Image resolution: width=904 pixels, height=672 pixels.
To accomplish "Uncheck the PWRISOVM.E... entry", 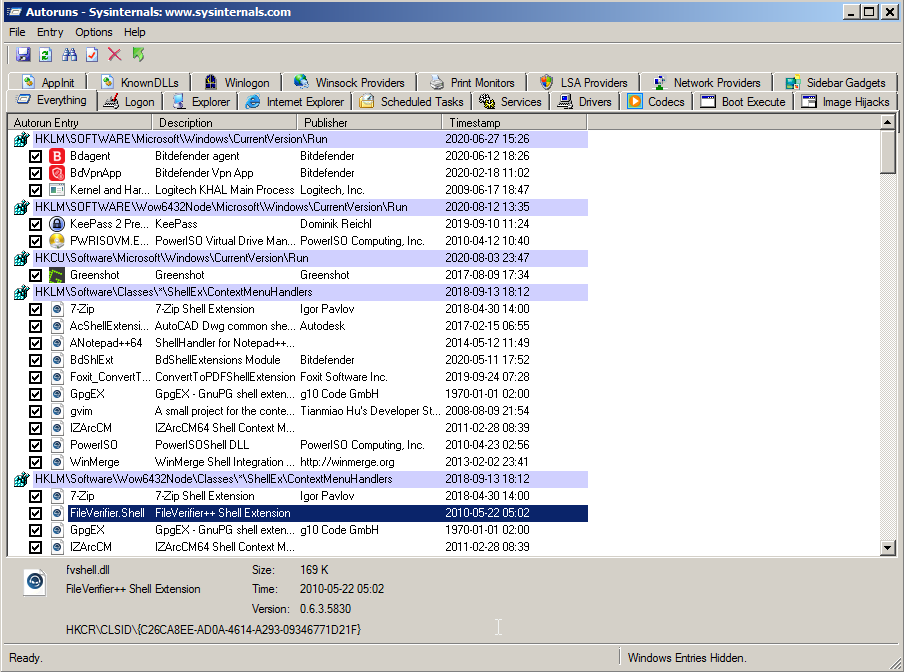I will (36, 241).
